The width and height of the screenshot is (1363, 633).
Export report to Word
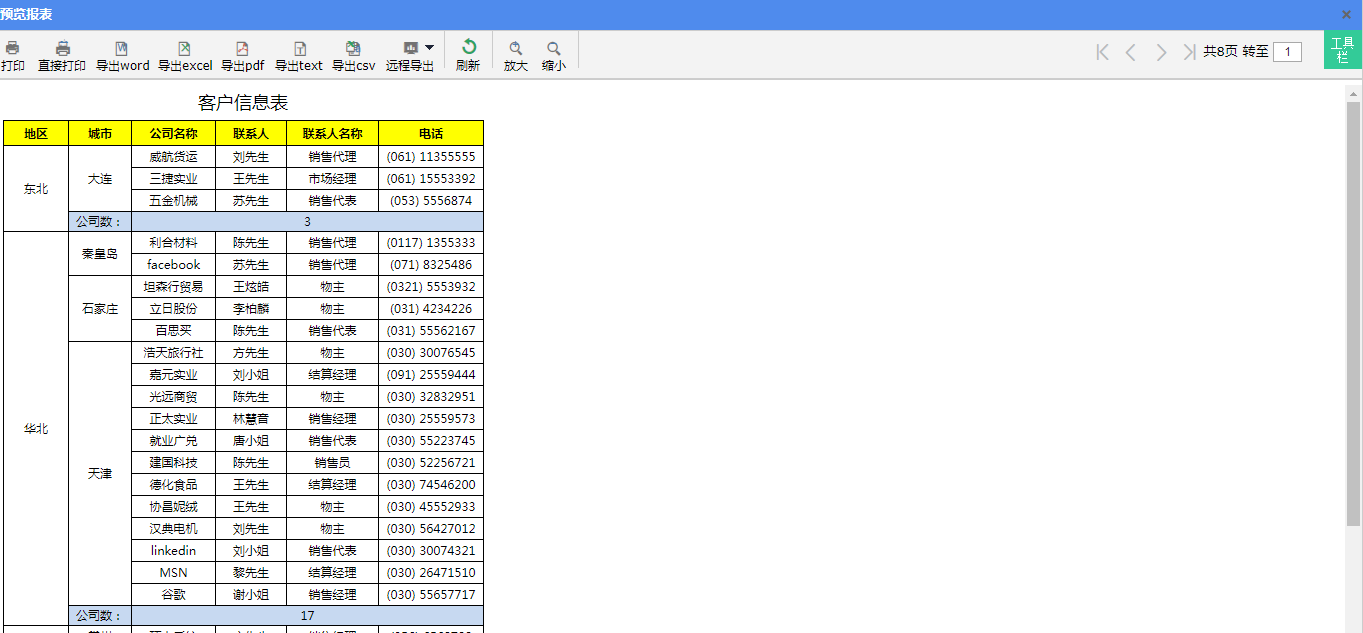(122, 49)
